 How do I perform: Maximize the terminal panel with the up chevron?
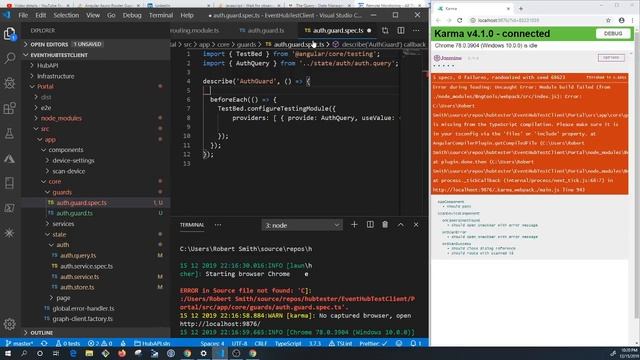coord(400,224)
